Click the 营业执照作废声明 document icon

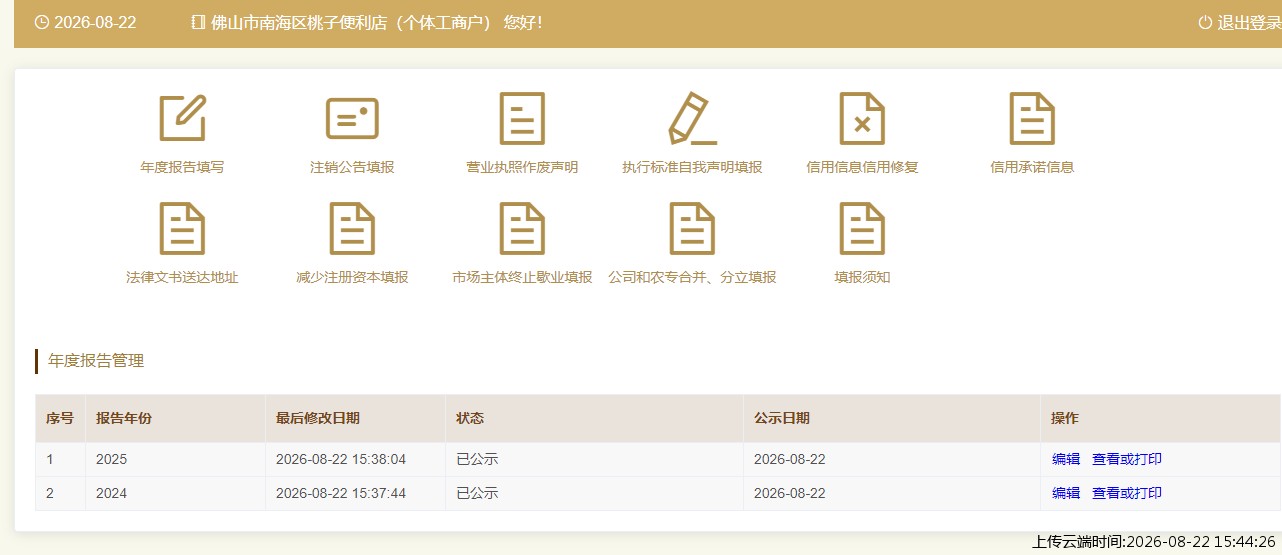(522, 118)
